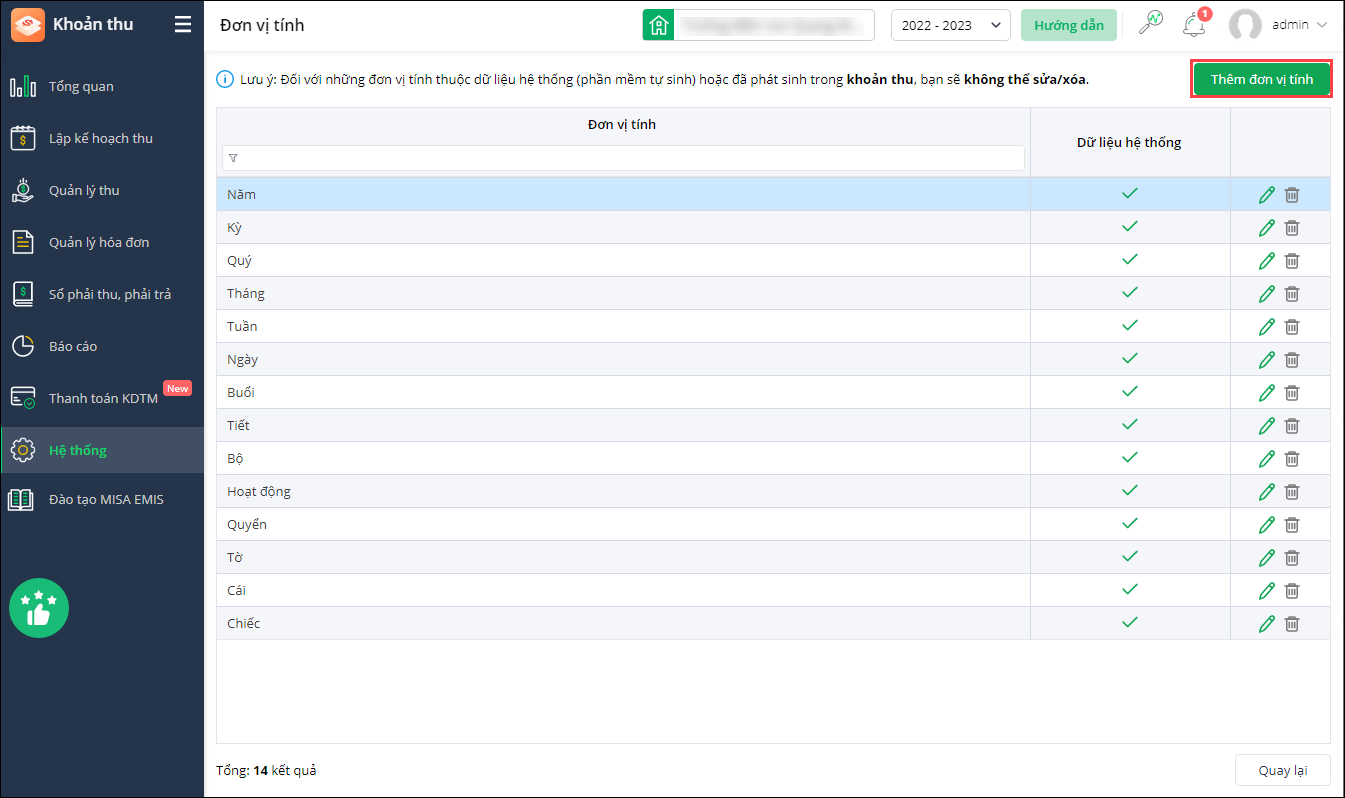Edit the Hoạt động unit row
Viewport: 1345px width, 798px height.
[x=1267, y=492]
